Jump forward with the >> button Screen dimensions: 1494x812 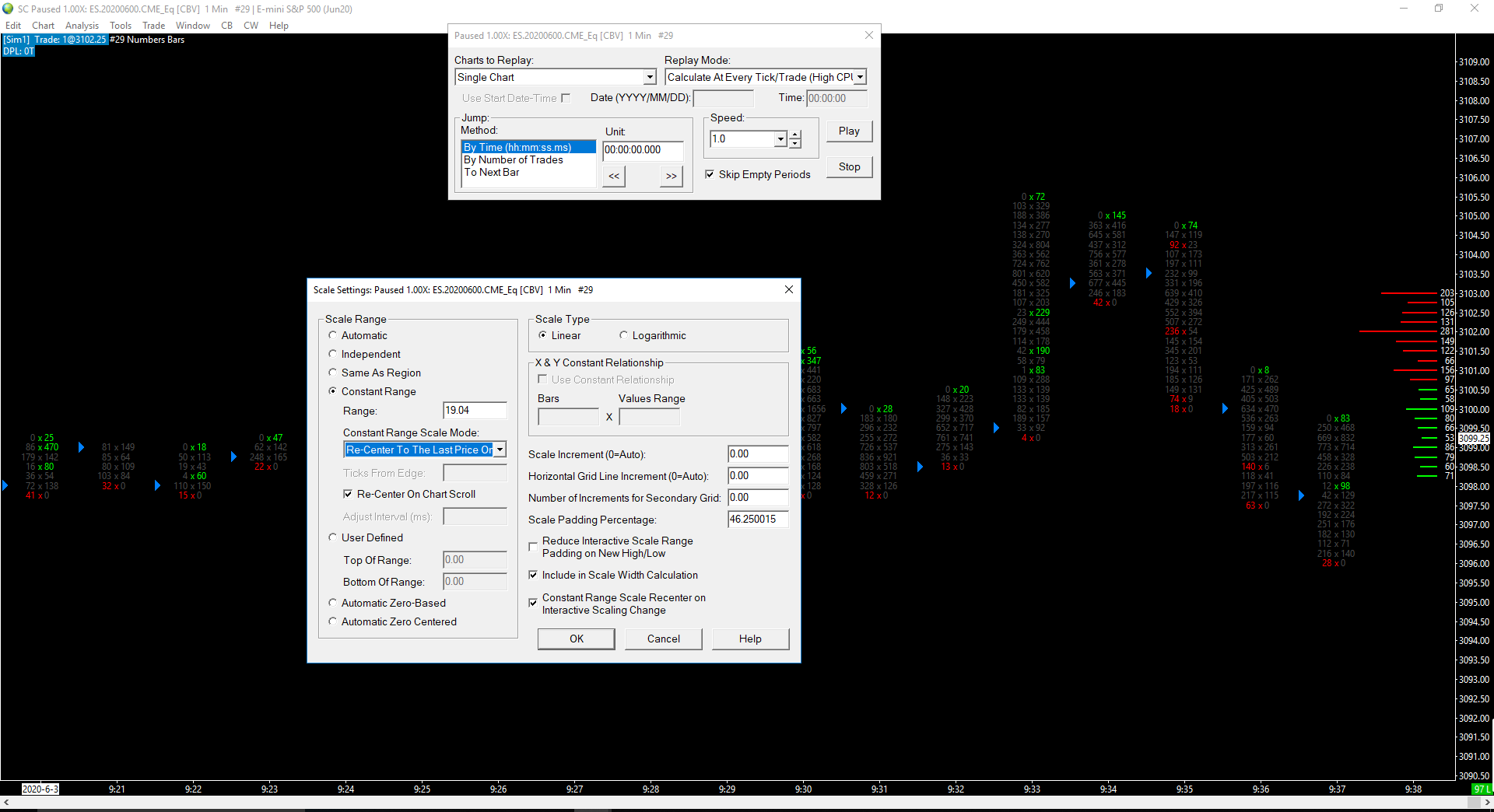pos(672,176)
